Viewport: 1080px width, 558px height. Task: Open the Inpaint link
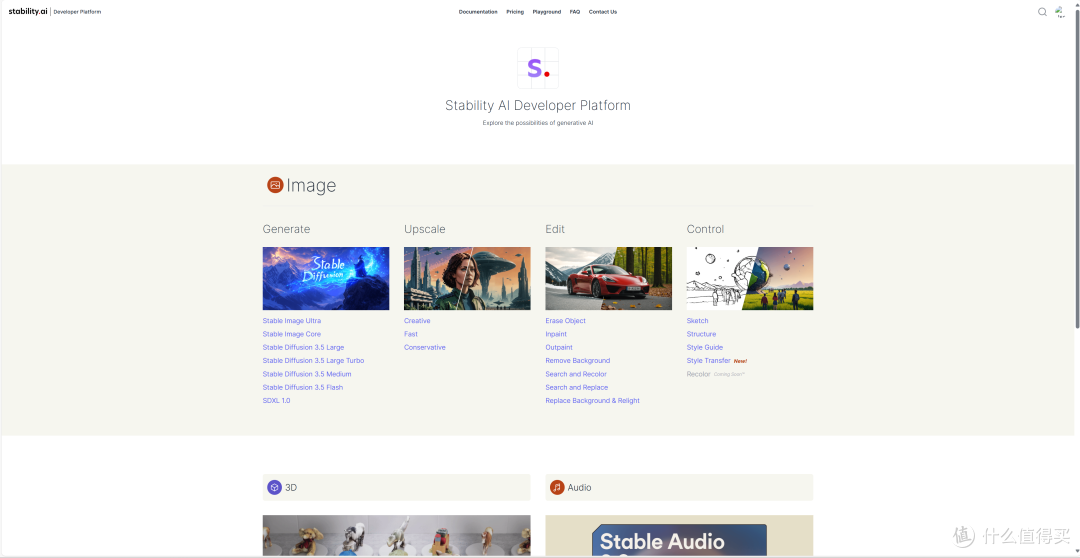[x=556, y=334]
